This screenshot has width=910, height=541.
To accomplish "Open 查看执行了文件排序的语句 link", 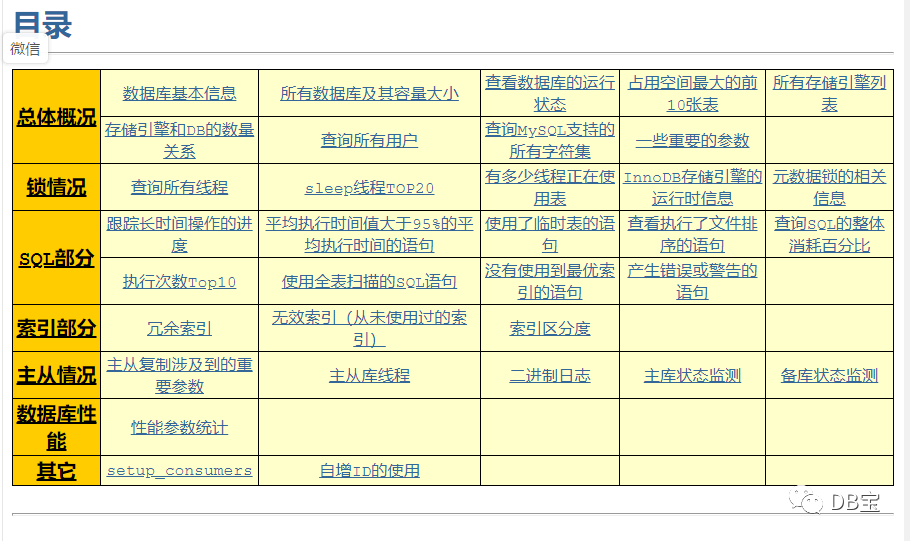I will click(x=692, y=235).
